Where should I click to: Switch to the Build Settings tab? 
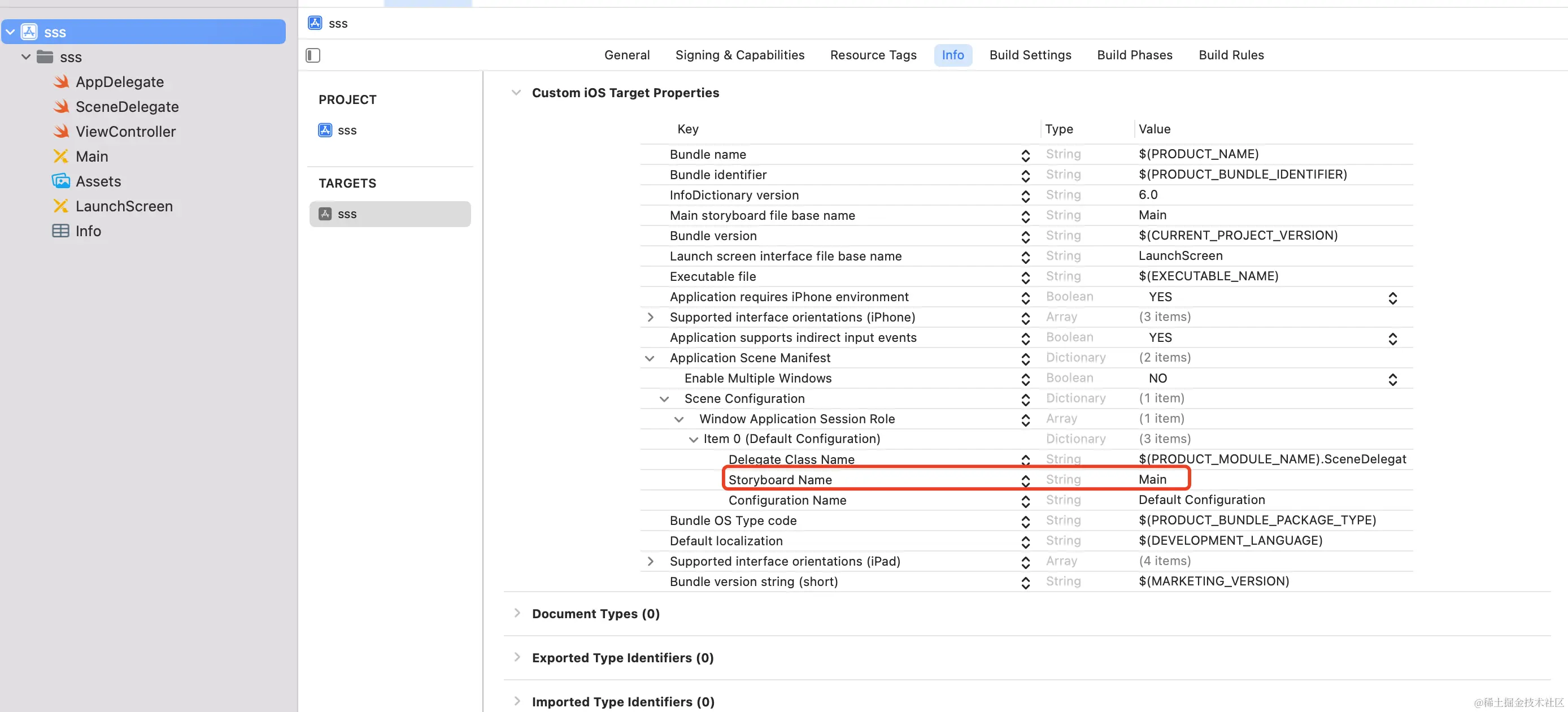tap(1030, 55)
